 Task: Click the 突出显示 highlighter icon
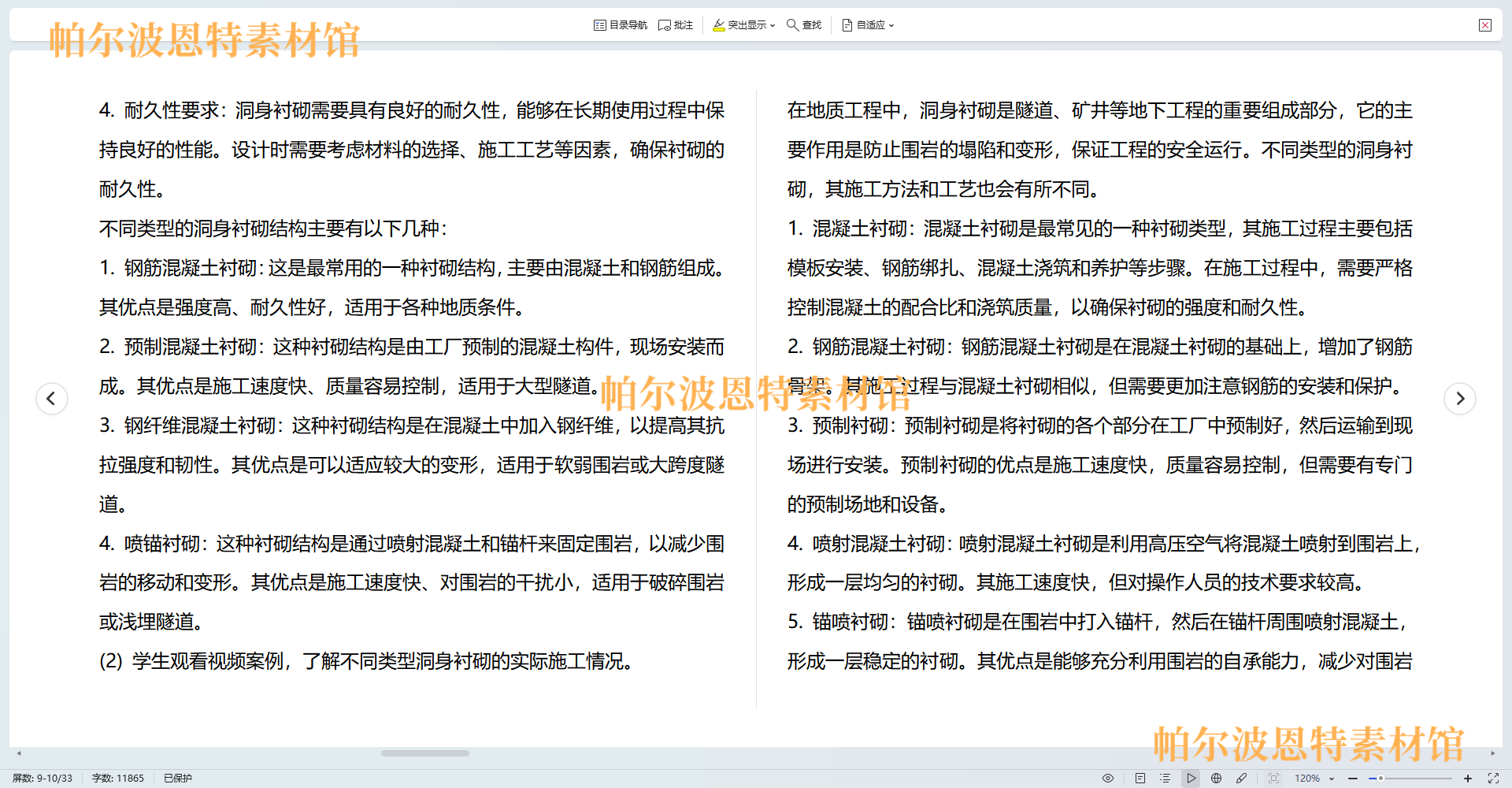pyautogui.click(x=718, y=25)
